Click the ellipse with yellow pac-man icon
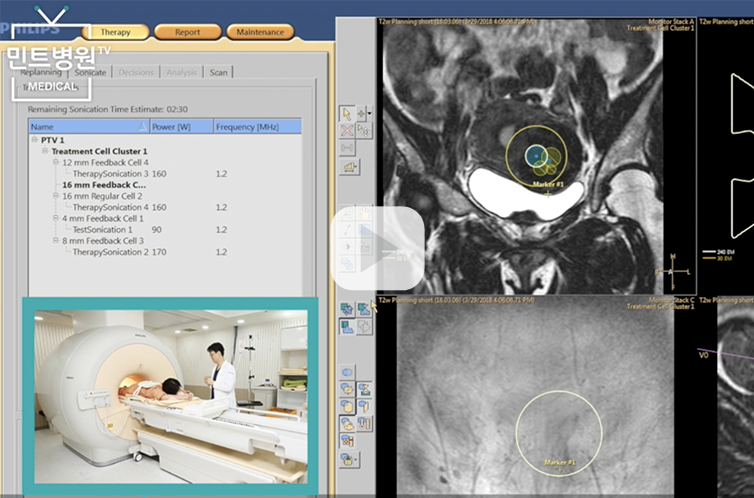This screenshot has height=498, width=754. point(347,423)
